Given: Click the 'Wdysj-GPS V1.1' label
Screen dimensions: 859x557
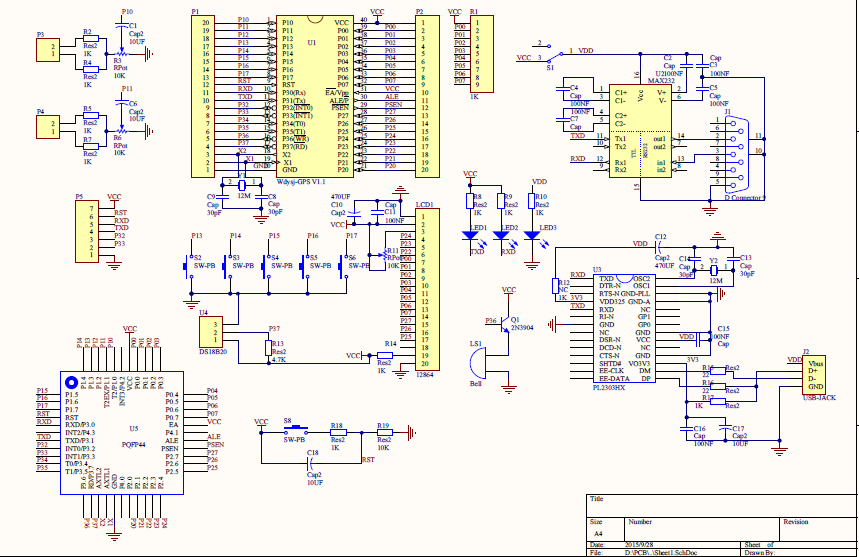Looking at the screenshot, I should point(301,182).
